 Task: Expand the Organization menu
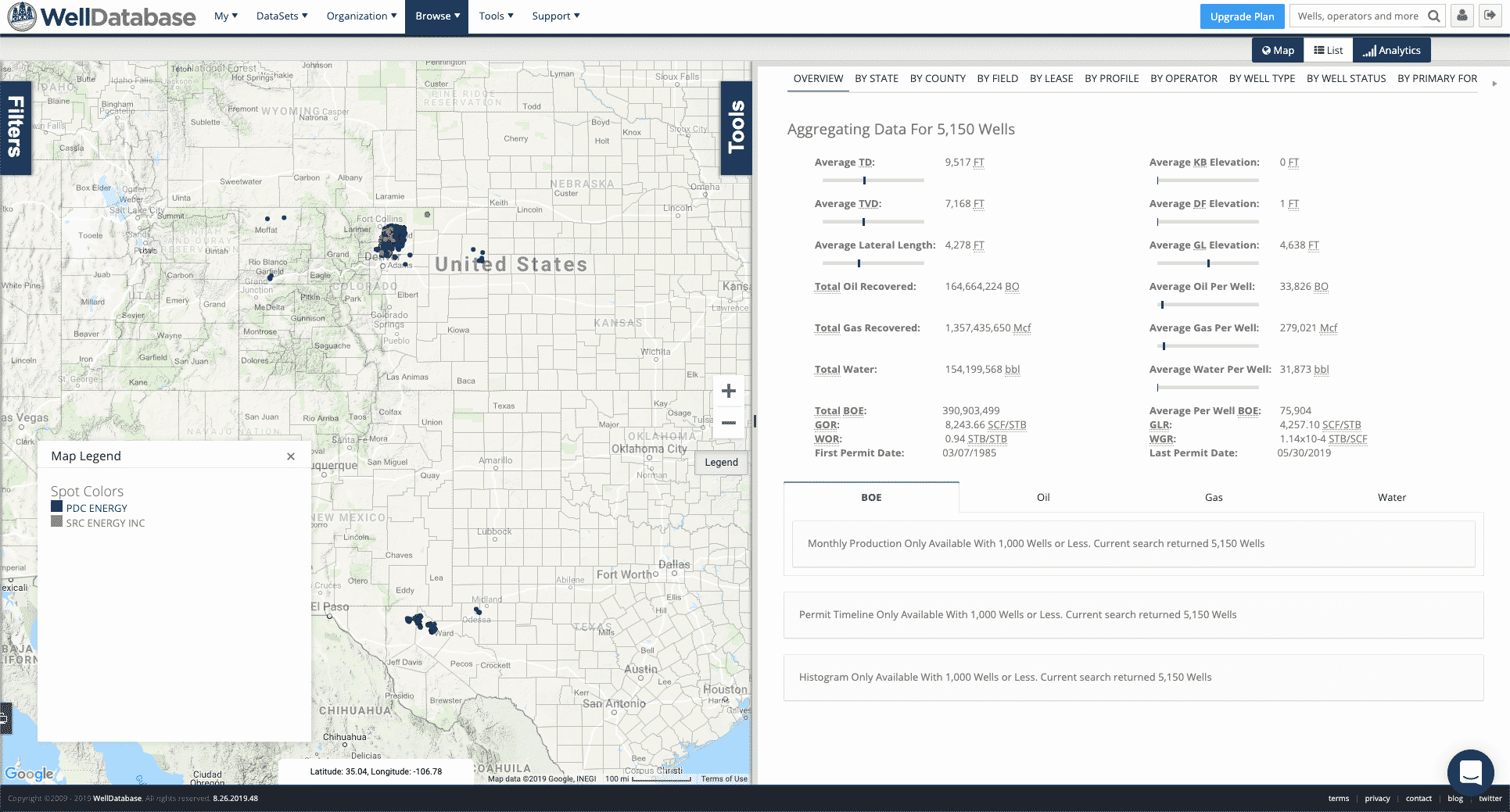tap(361, 16)
